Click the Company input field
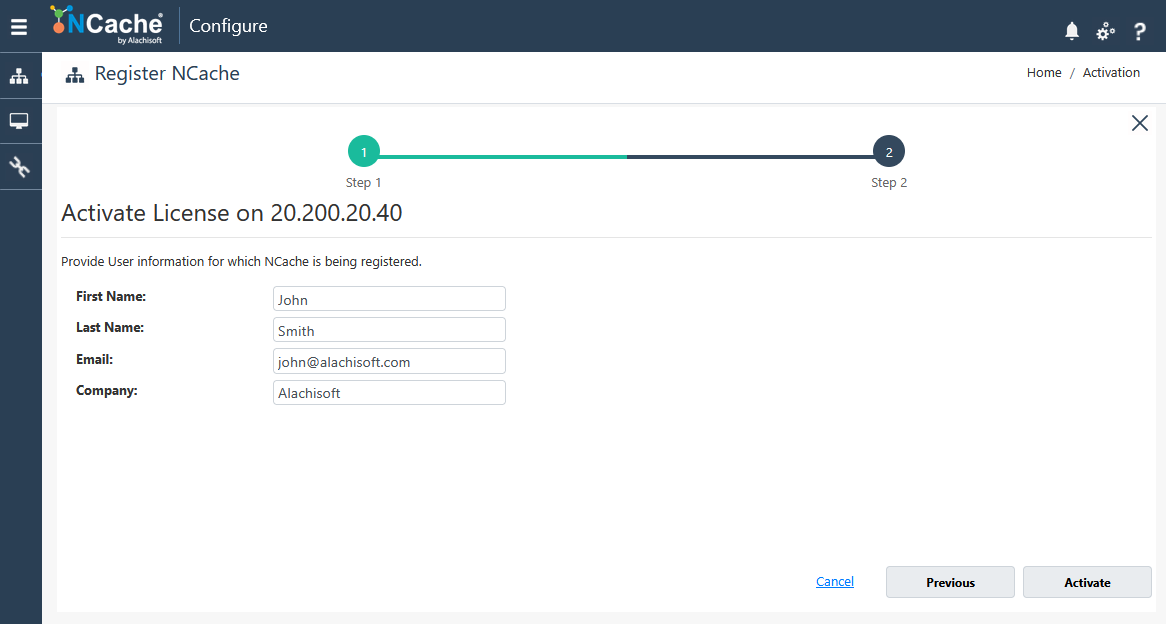Image resolution: width=1166 pixels, height=624 pixels. pyautogui.click(x=389, y=393)
